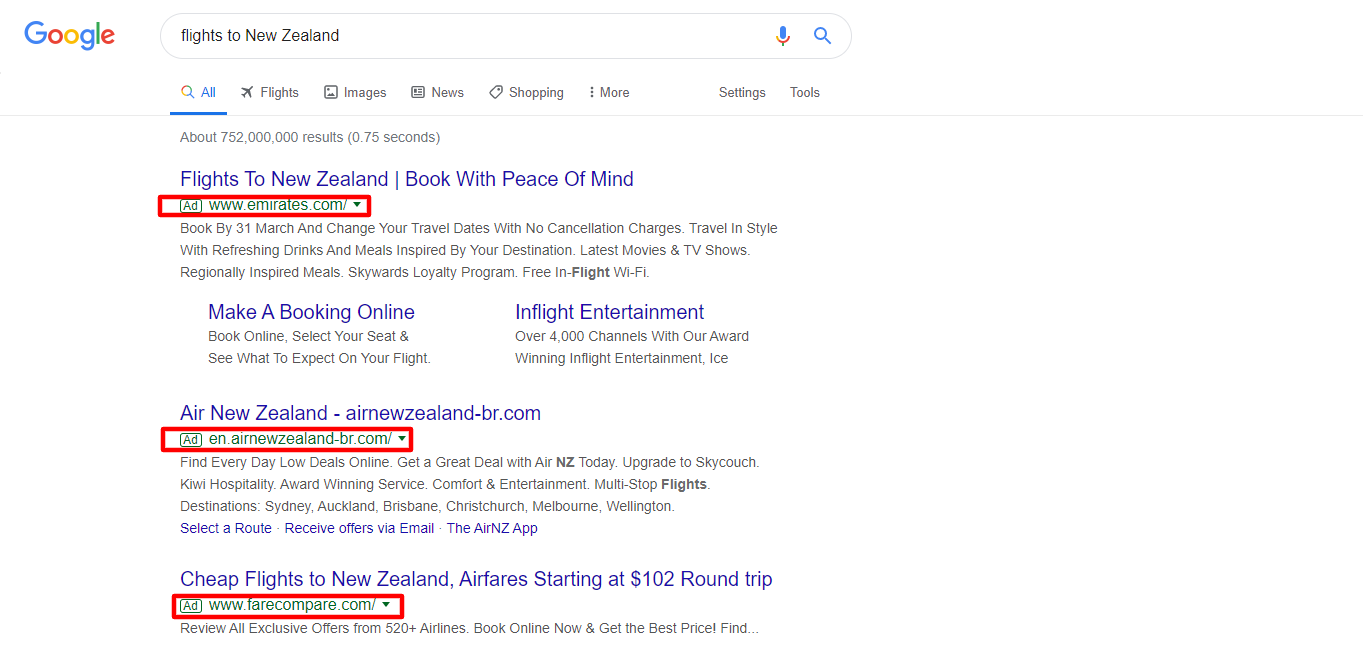Expand the airnewzealand-br.com ad dropdown arrow

click(402, 438)
